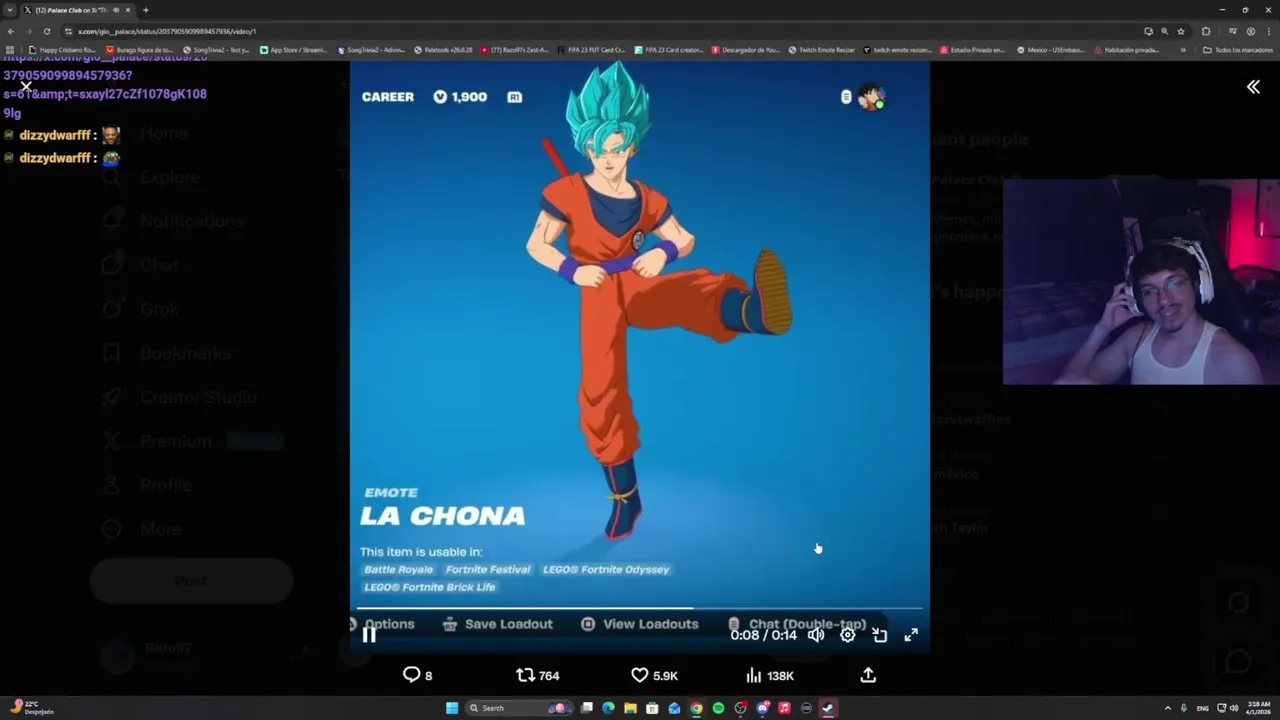
Task: Like the post with 5.9K likes
Action: tap(654, 675)
